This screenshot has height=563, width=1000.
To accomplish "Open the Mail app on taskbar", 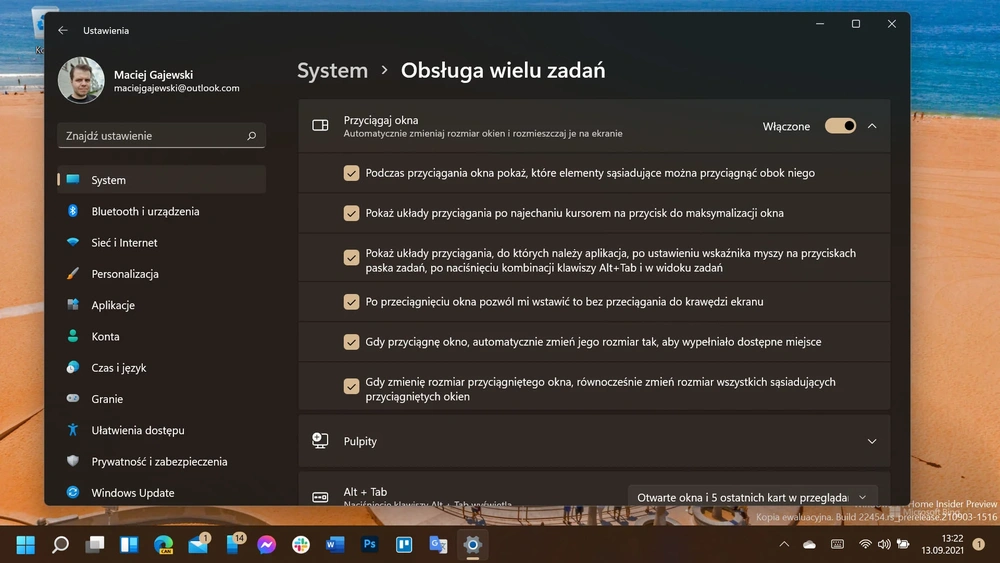I will [198, 545].
